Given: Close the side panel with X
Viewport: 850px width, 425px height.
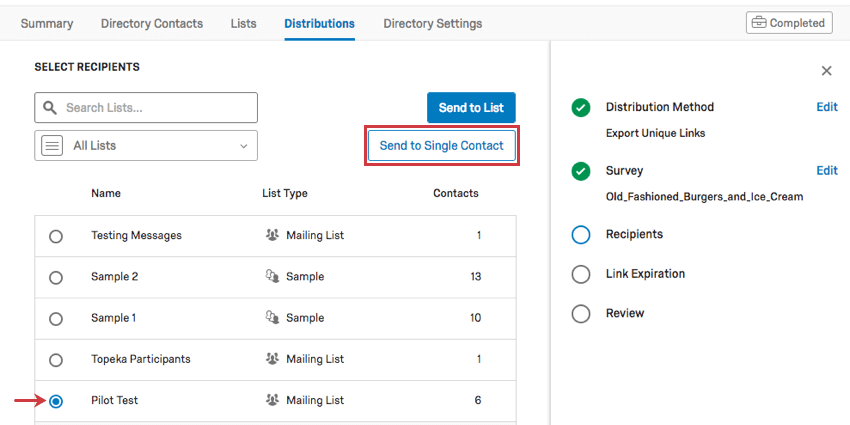Looking at the screenshot, I should point(826,71).
